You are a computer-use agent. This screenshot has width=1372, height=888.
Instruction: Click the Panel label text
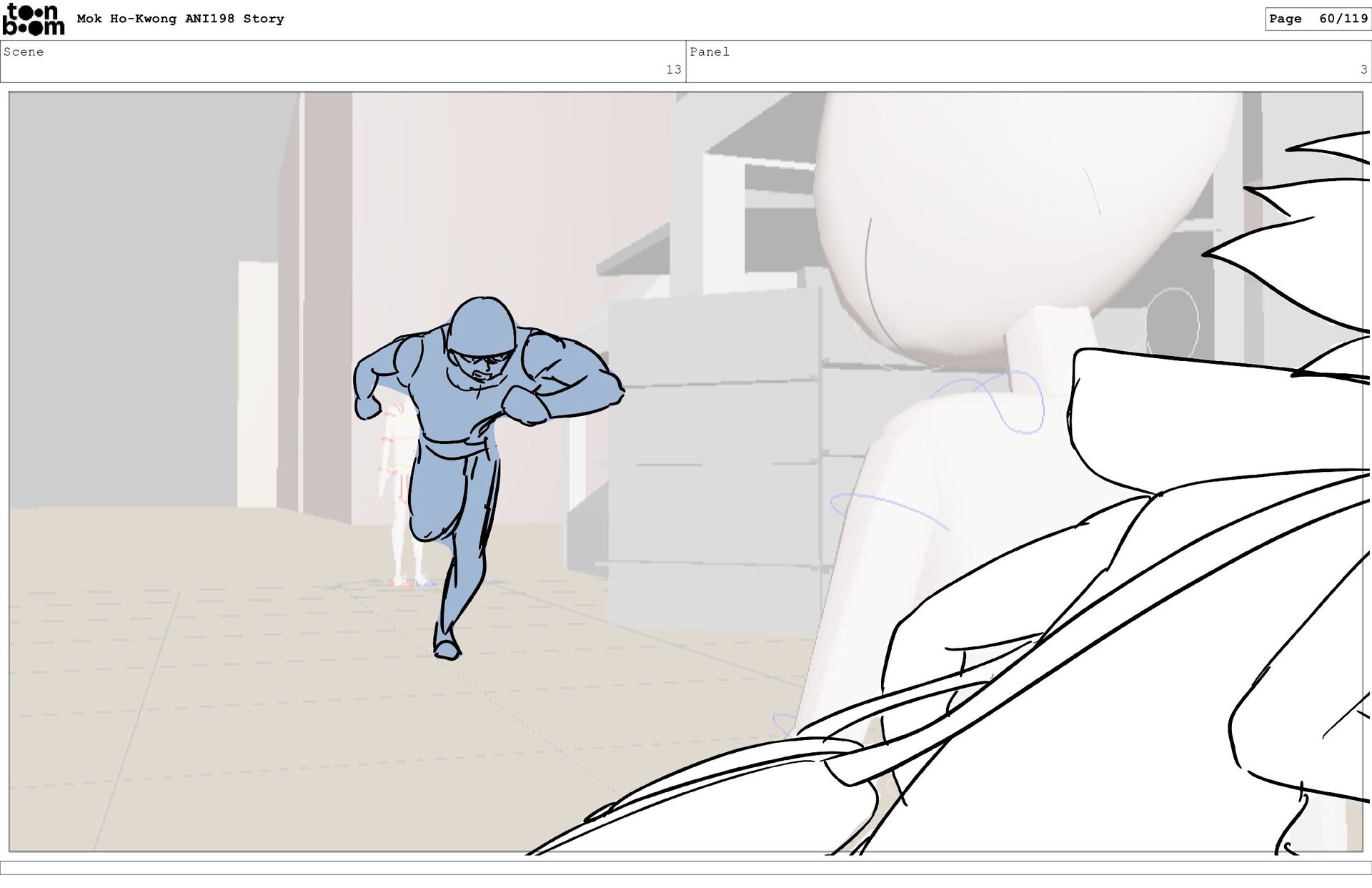709,51
